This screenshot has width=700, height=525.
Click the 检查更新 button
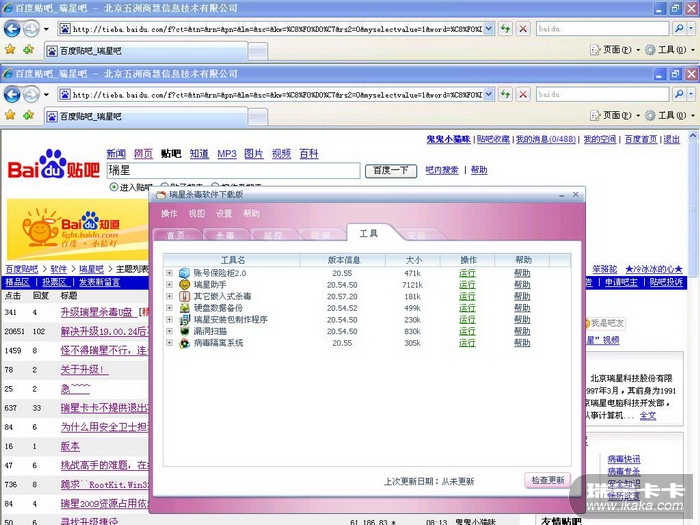[x=548, y=480]
